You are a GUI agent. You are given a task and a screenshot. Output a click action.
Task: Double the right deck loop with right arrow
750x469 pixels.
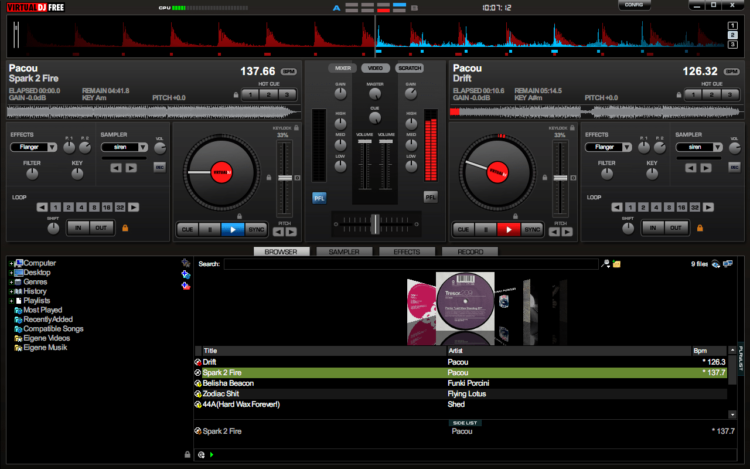[708, 207]
